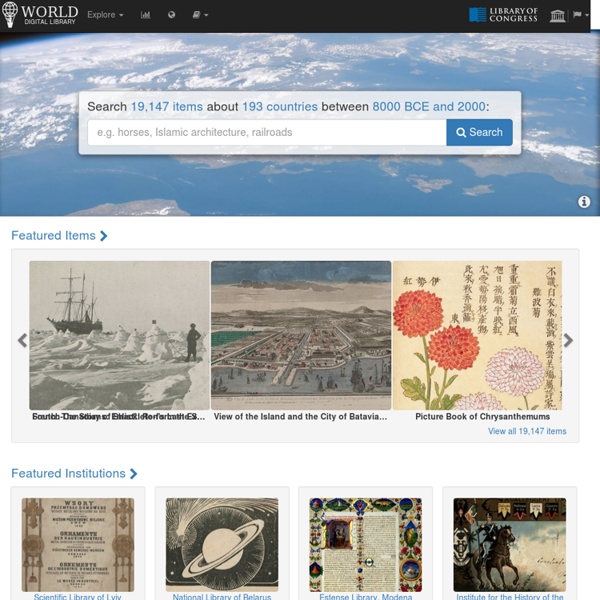
Task: Click the Library of Congress logo
Action: [503, 15]
